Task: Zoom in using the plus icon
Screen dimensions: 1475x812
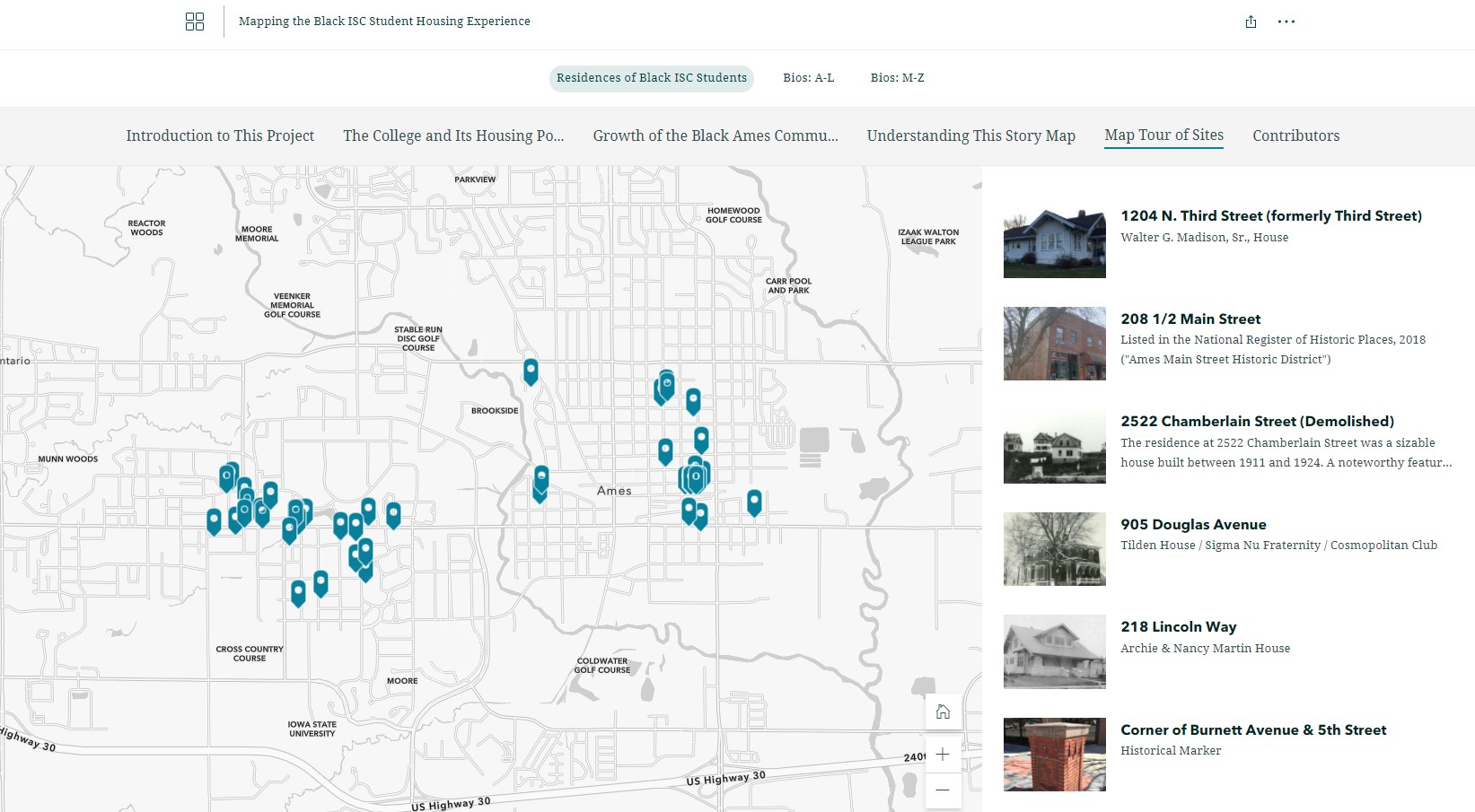Action: point(943,755)
